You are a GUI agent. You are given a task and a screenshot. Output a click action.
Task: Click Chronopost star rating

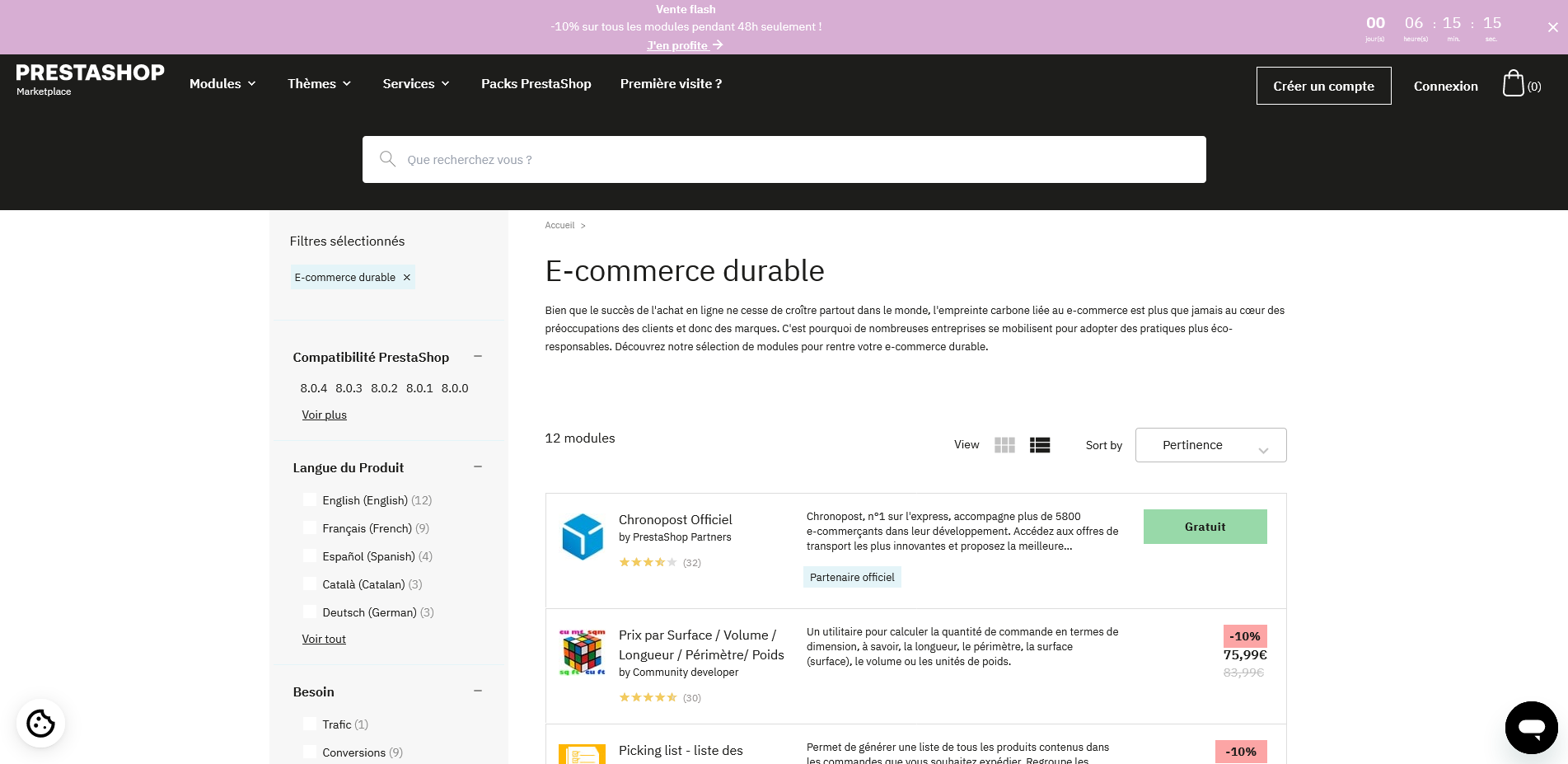(648, 563)
